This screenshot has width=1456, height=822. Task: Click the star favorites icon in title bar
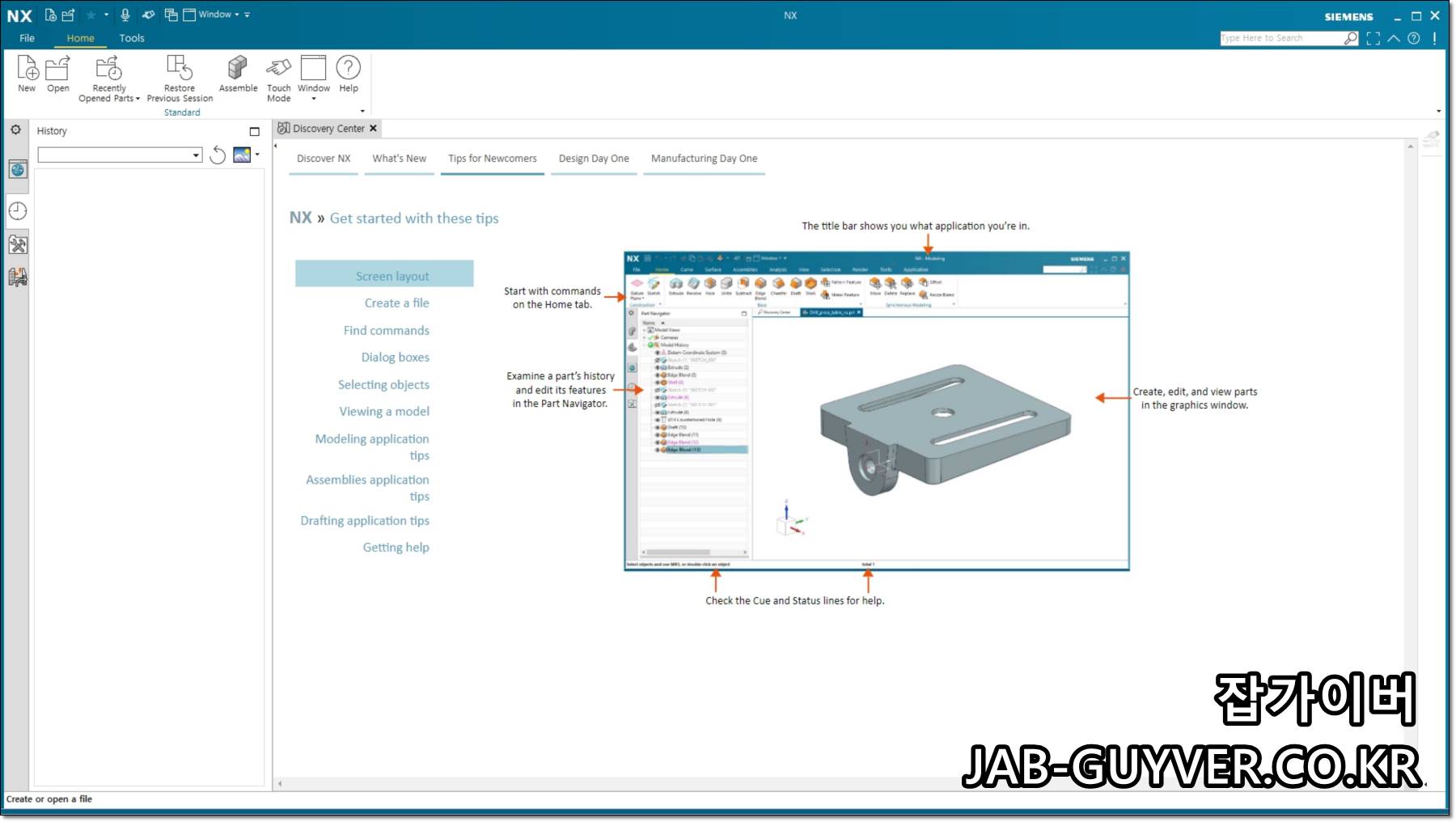coord(91,15)
